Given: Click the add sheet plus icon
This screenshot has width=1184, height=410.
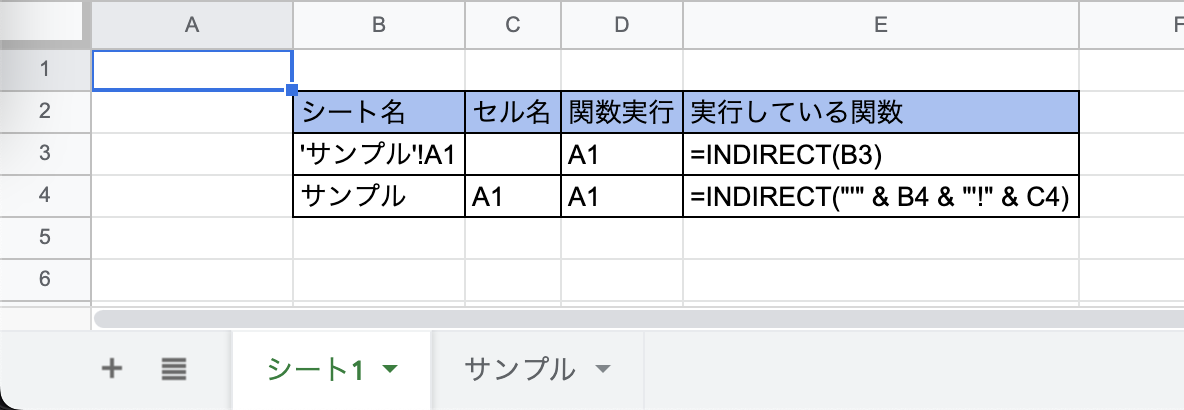Looking at the screenshot, I should [x=112, y=369].
